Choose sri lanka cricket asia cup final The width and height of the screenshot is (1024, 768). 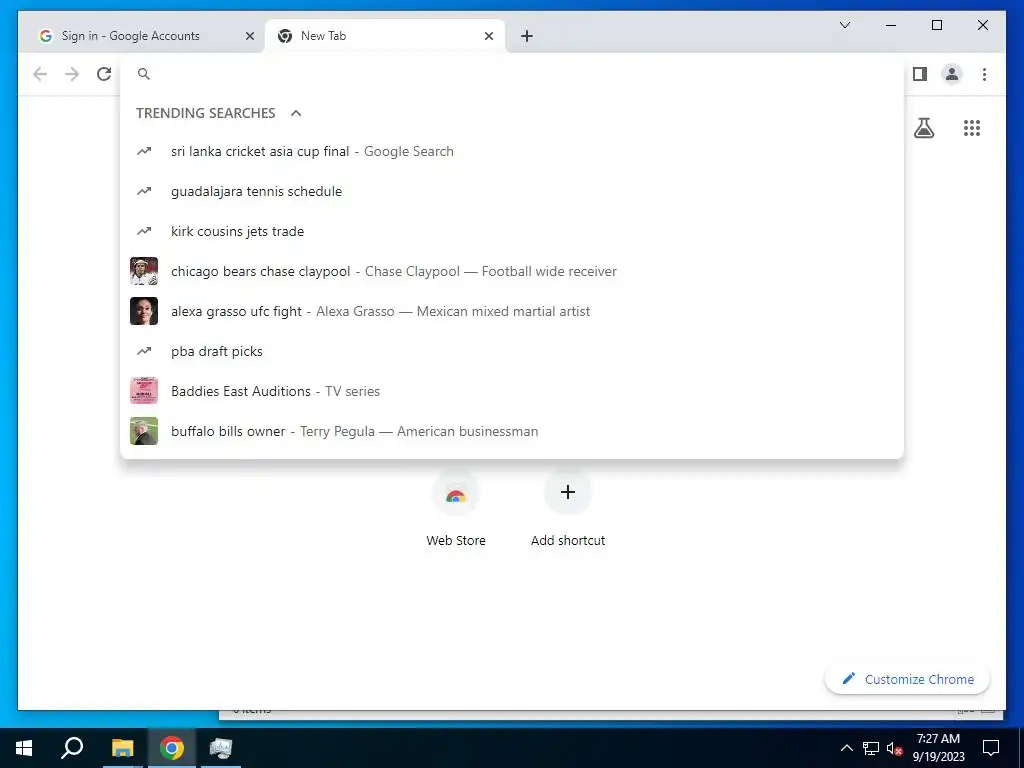click(x=512, y=151)
